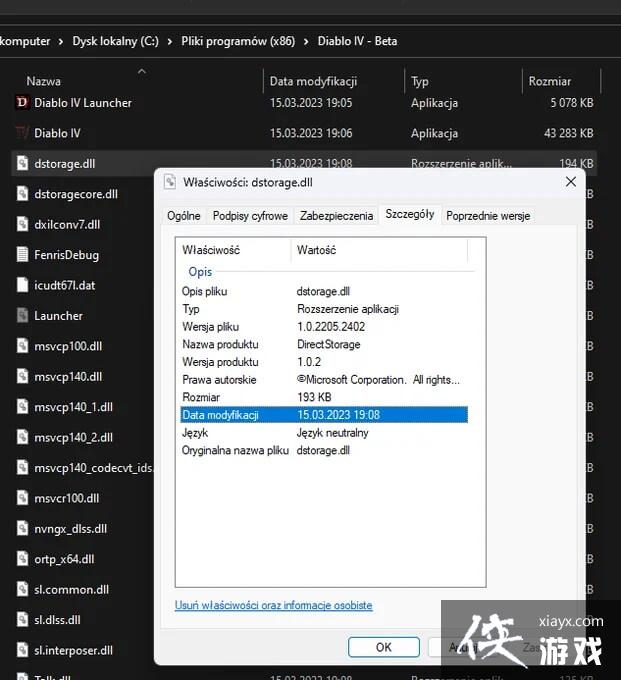Click the Diablo IV - Beta breadcrumb
The image size is (621, 680).
click(357, 41)
